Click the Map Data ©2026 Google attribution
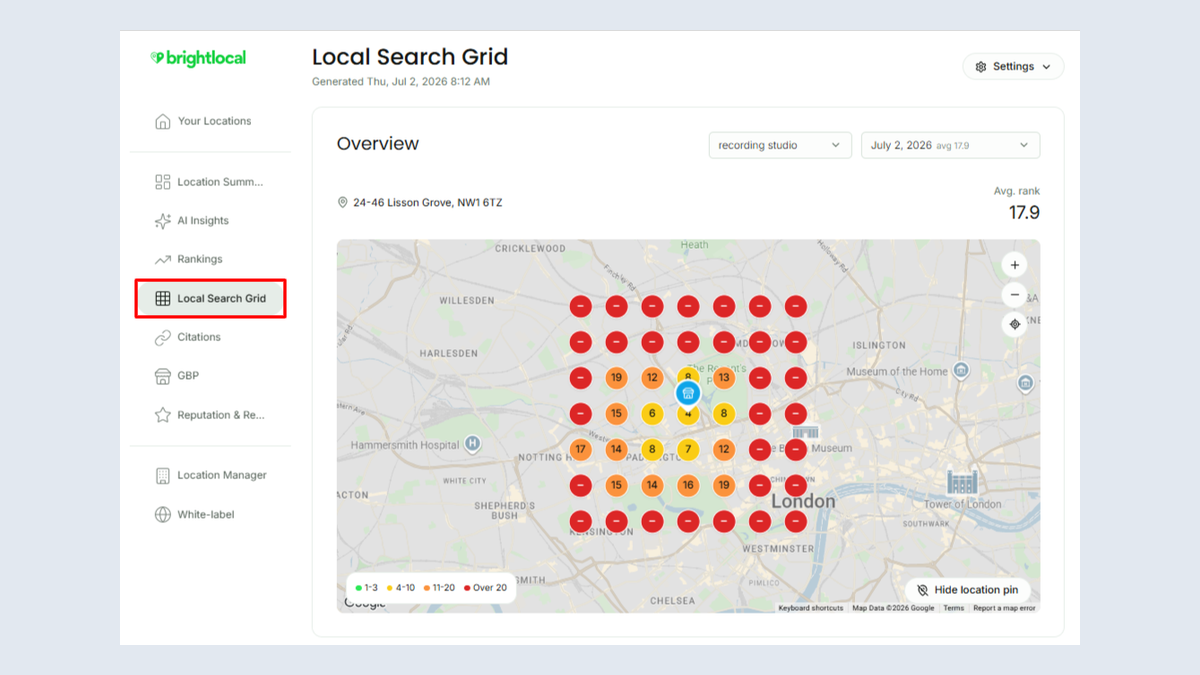 [893, 608]
